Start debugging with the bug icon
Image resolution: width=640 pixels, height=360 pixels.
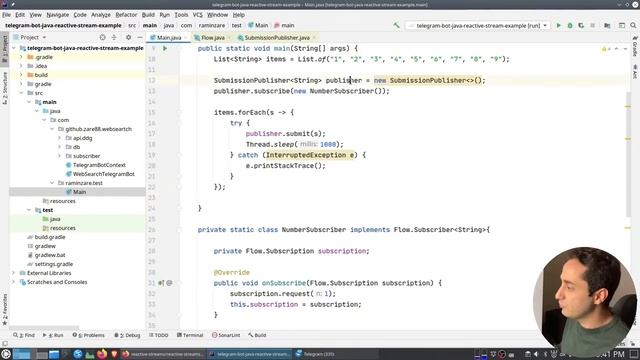tap(570, 25)
